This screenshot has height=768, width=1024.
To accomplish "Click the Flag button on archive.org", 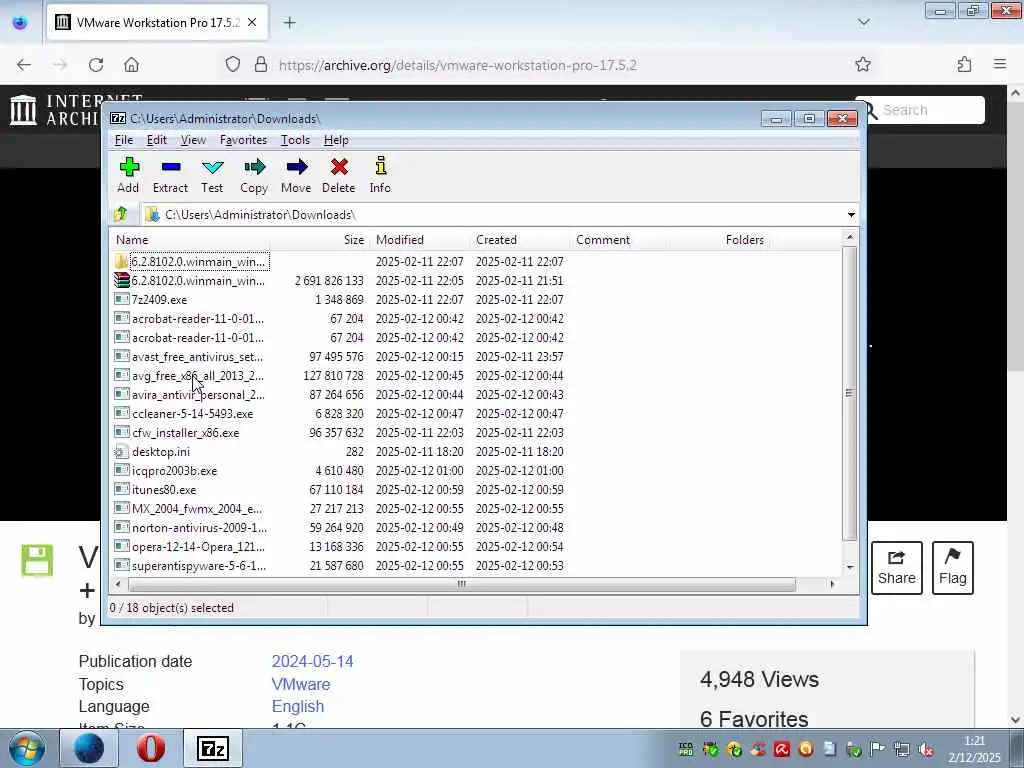I will (x=952, y=568).
